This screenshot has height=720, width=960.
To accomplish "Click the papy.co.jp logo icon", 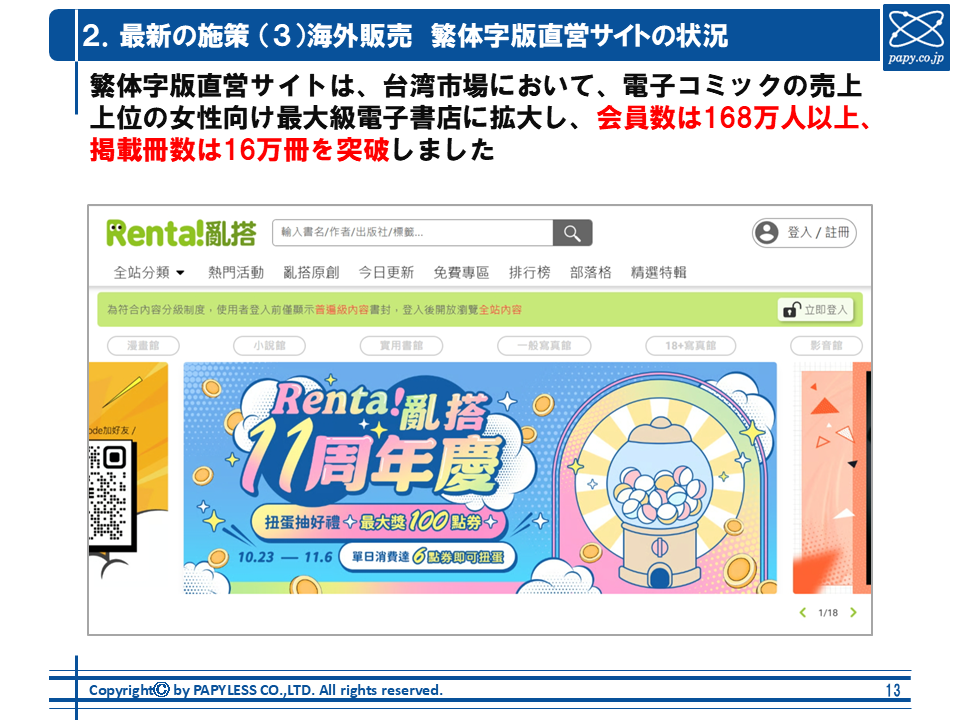I will pos(916,37).
